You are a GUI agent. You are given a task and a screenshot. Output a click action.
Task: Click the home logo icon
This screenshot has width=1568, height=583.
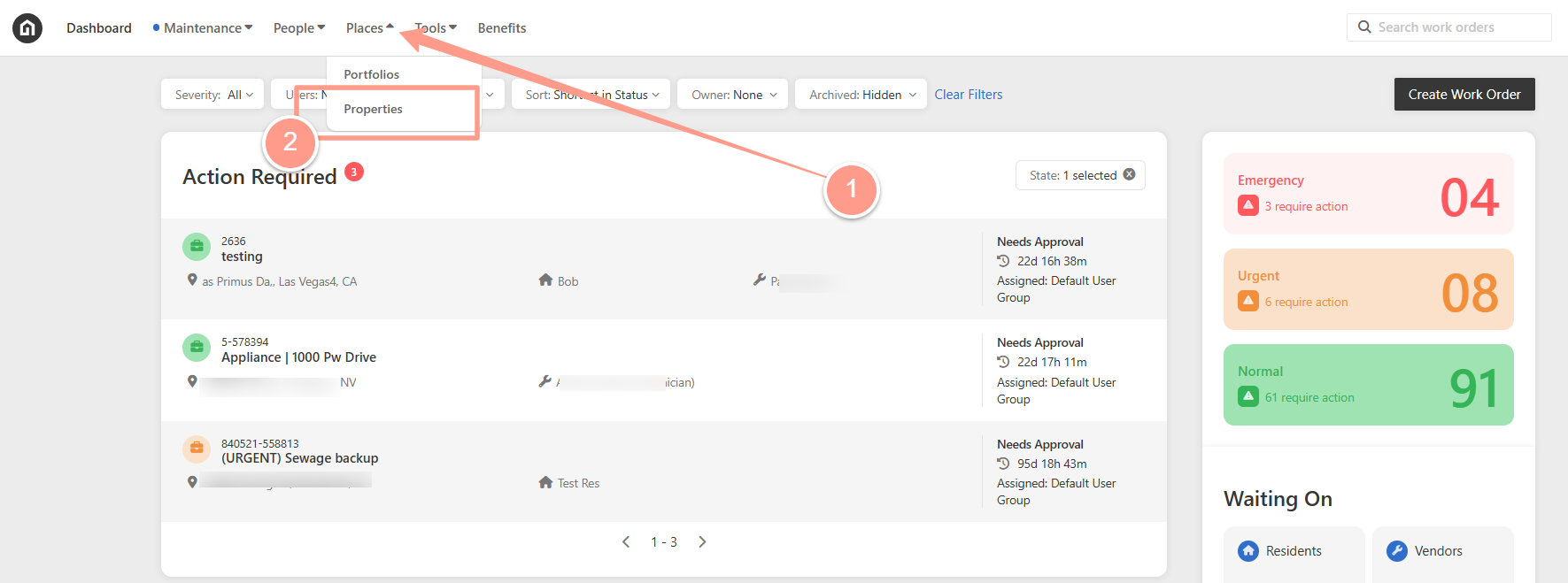pos(27,28)
